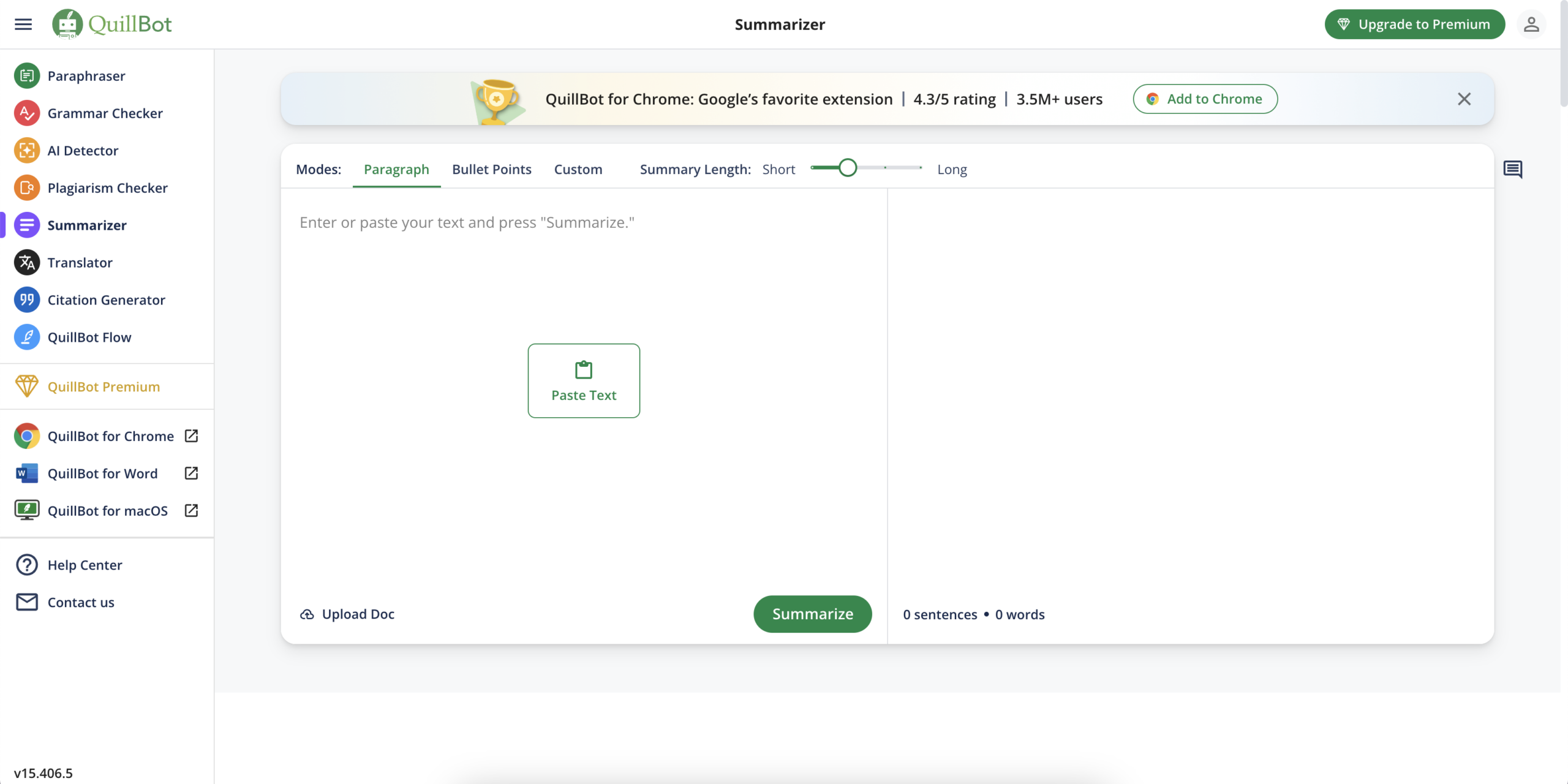Image resolution: width=1568 pixels, height=784 pixels.
Task: Click the Word logo beside QuillBot for Word
Action: coord(27,473)
